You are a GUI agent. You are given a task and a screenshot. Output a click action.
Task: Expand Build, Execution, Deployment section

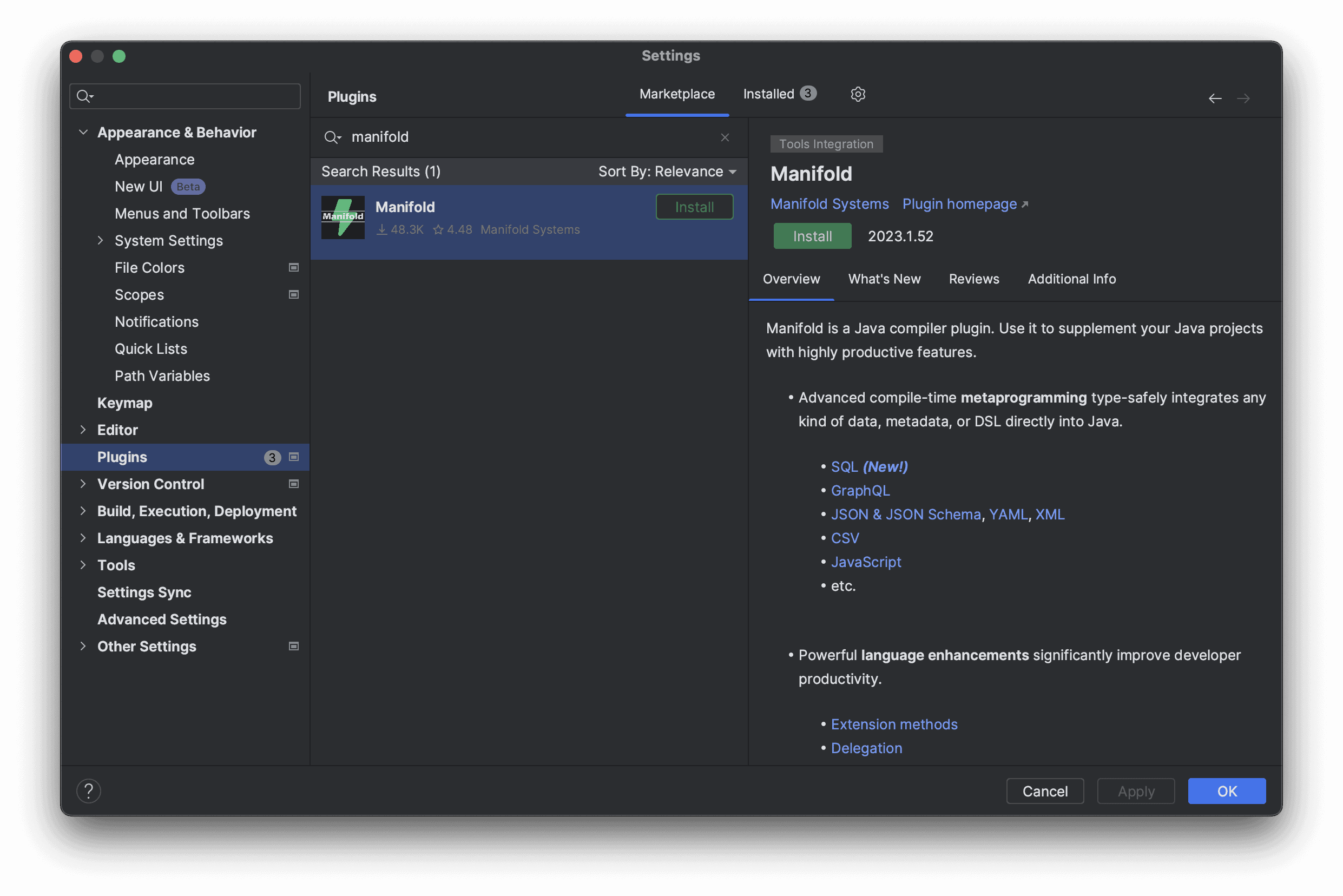tap(83, 511)
